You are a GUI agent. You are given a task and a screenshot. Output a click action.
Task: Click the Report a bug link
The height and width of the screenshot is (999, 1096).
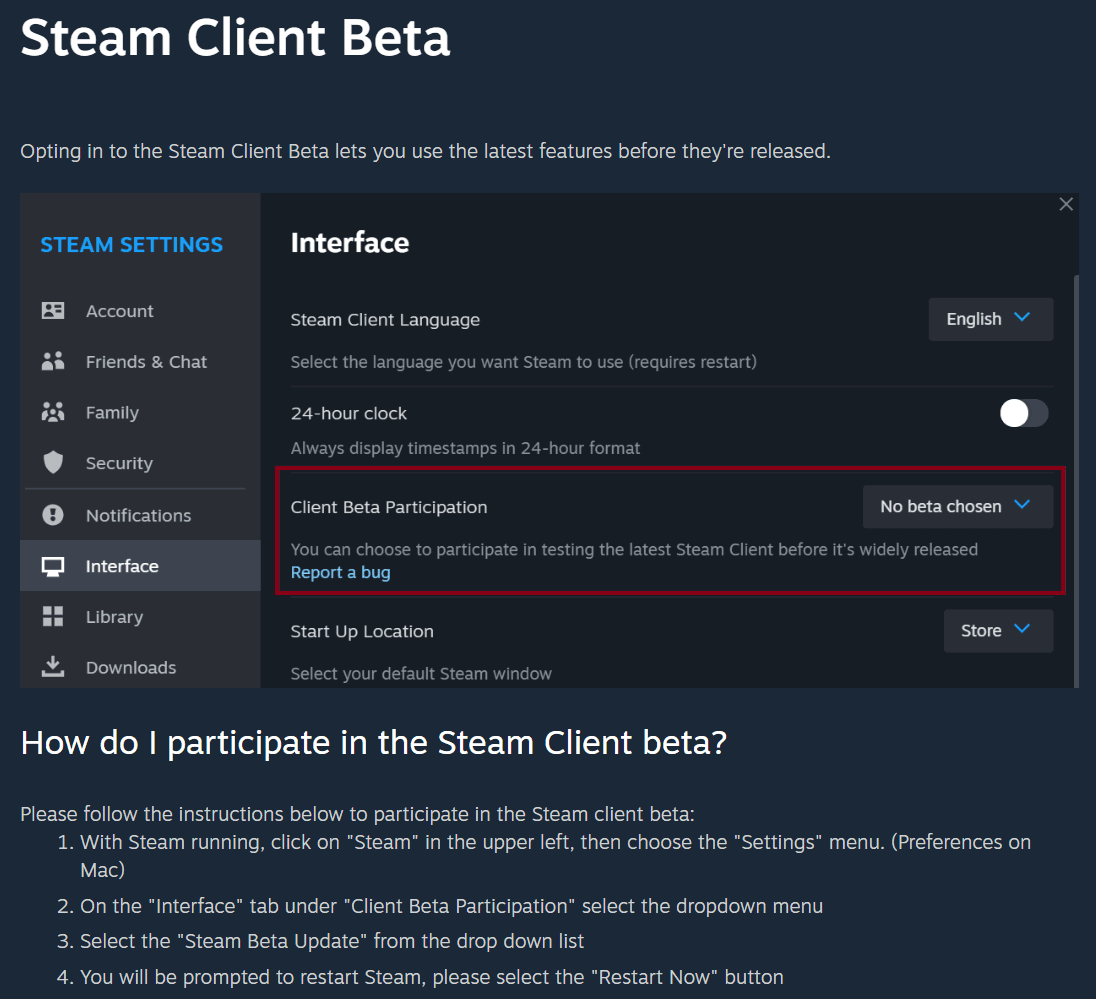[x=340, y=571]
